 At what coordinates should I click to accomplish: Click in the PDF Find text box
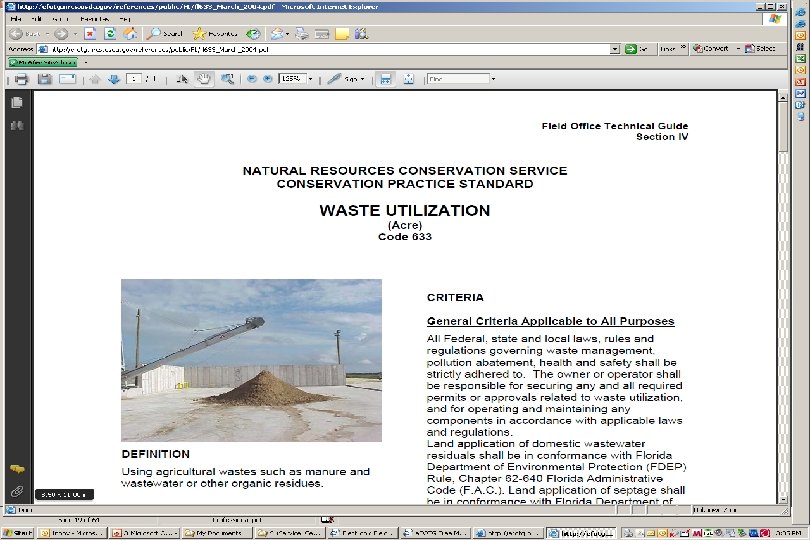tap(458, 79)
